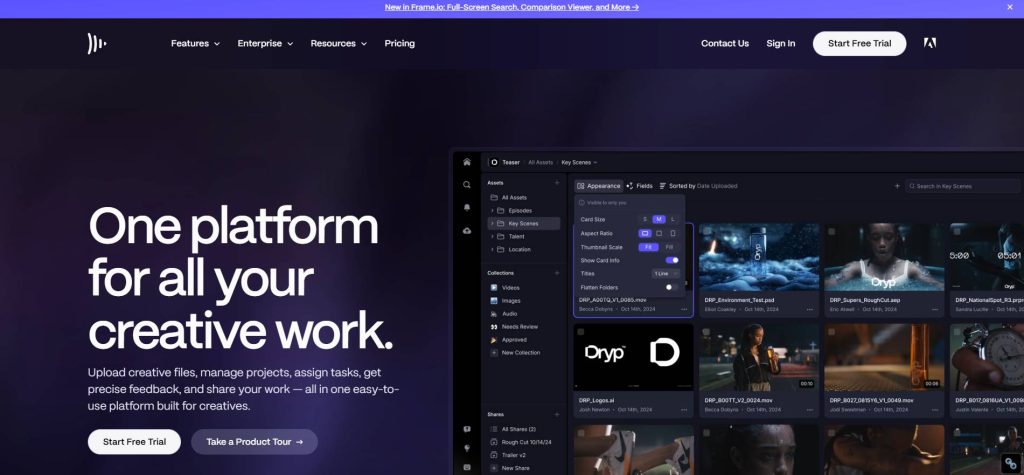Click the cloud upload icon in sidebar

click(x=467, y=231)
